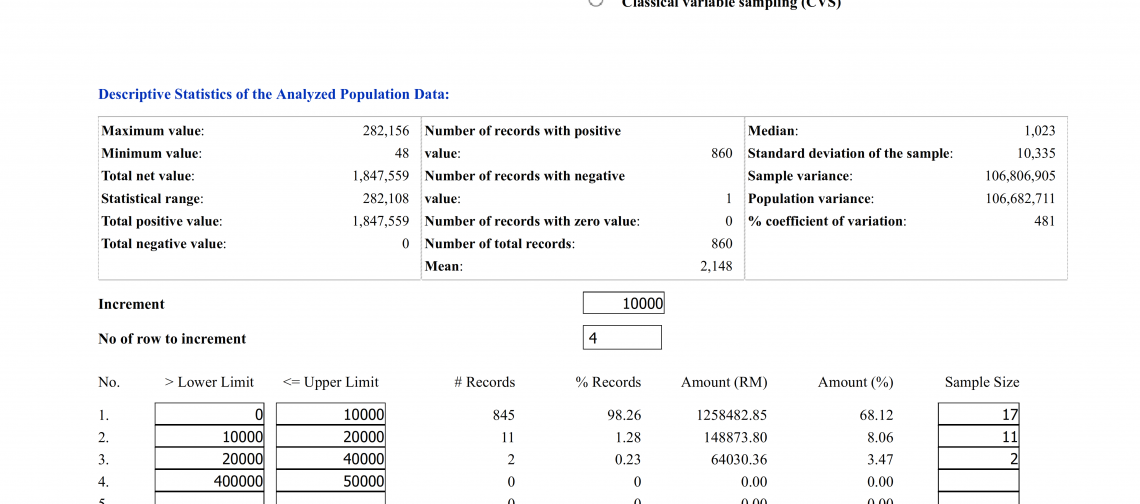Focus the row 2 Lower Limit field
The height and width of the screenshot is (504, 1140).
click(x=209, y=436)
